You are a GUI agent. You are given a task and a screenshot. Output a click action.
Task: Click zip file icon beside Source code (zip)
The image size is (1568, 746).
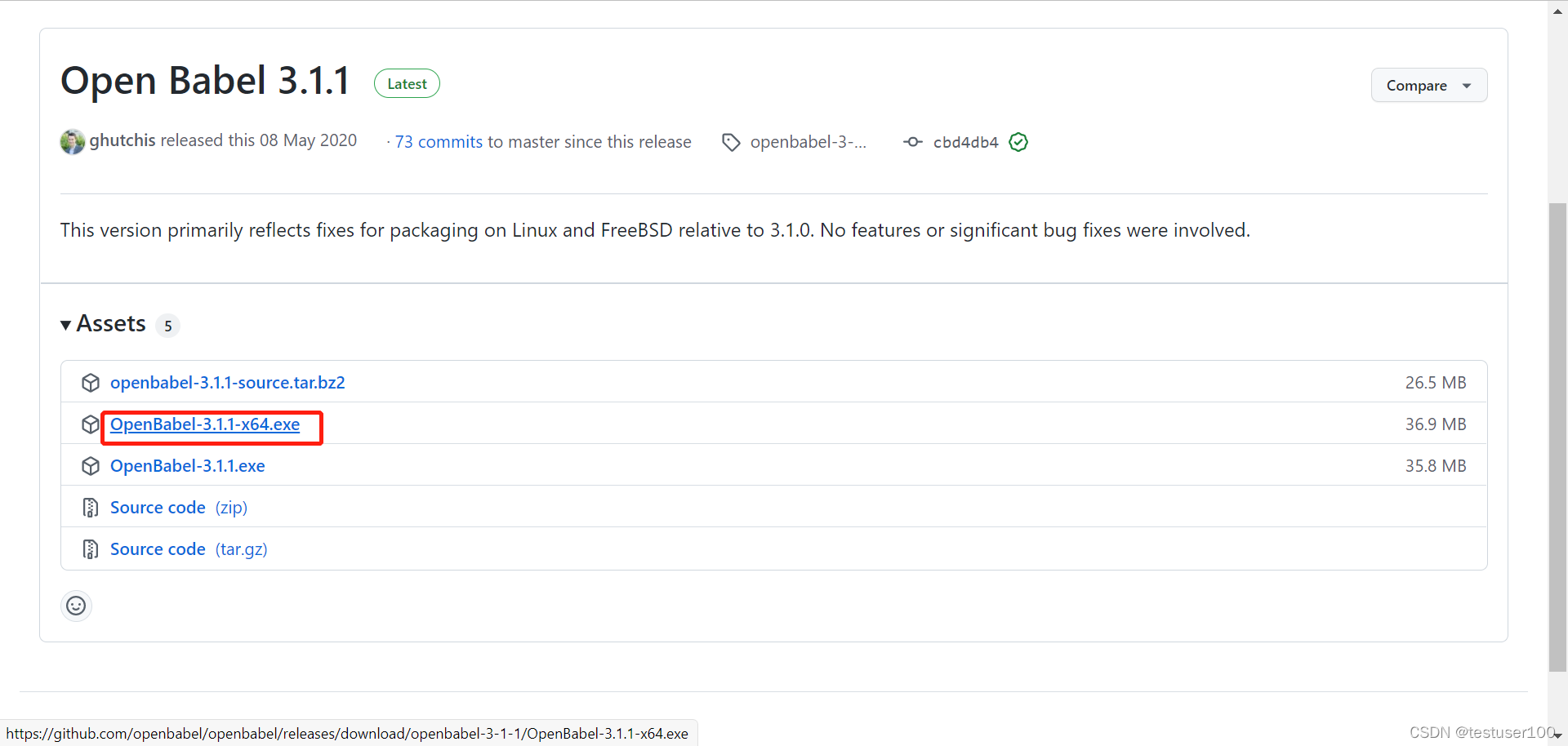point(91,508)
